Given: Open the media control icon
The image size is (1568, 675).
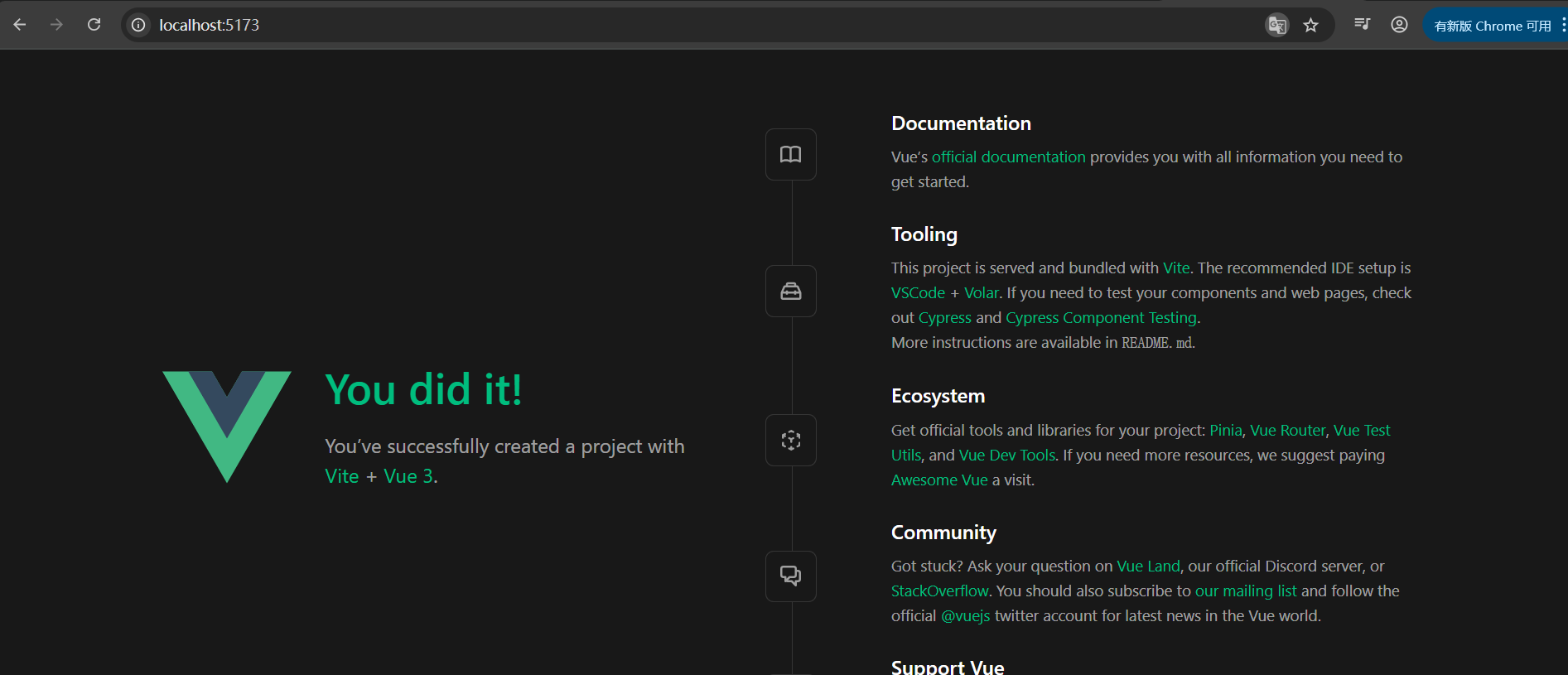Looking at the screenshot, I should [1362, 24].
